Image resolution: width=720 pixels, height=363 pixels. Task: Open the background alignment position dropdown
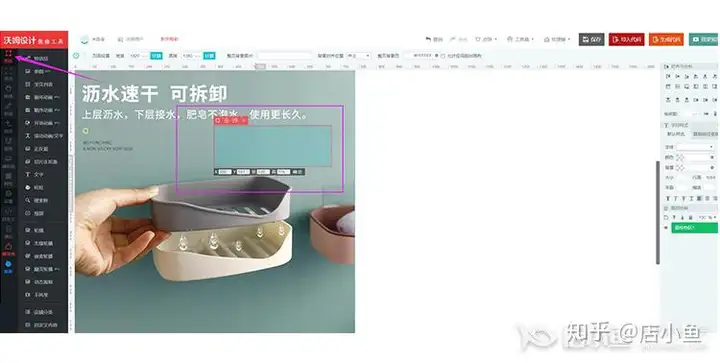click(x=358, y=56)
